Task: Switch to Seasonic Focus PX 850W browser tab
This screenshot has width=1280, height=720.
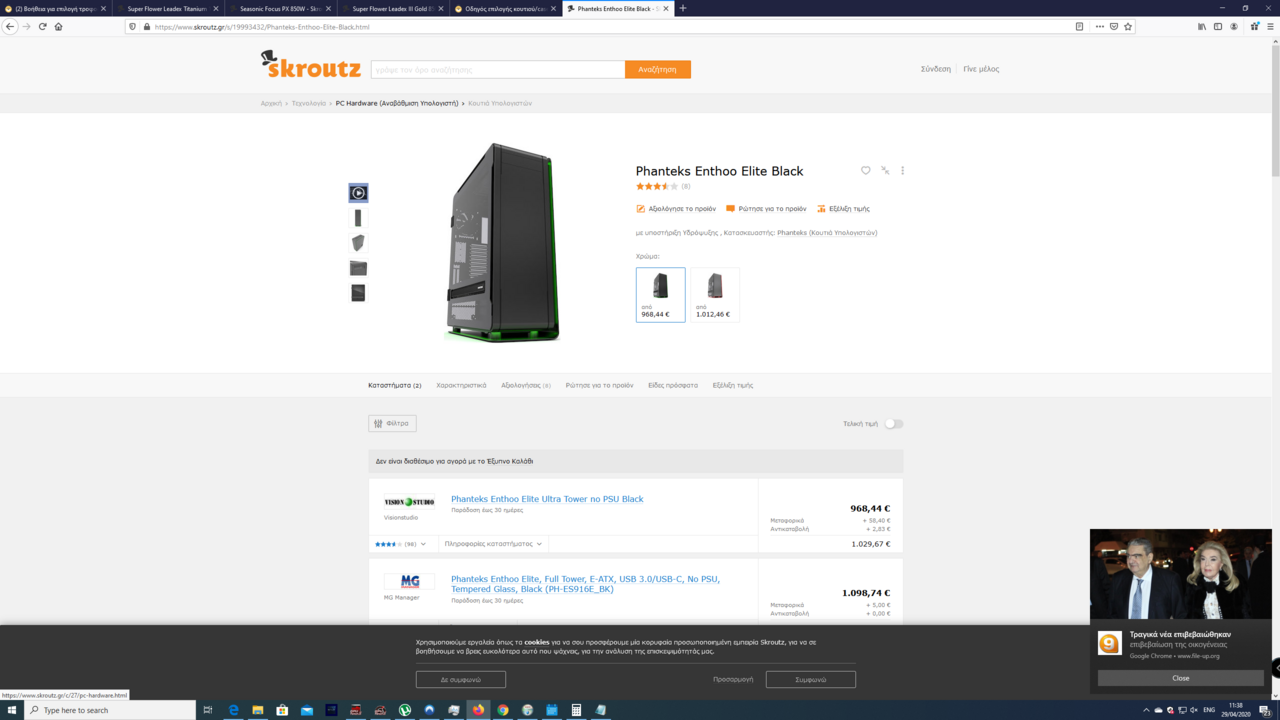Action: (x=279, y=8)
